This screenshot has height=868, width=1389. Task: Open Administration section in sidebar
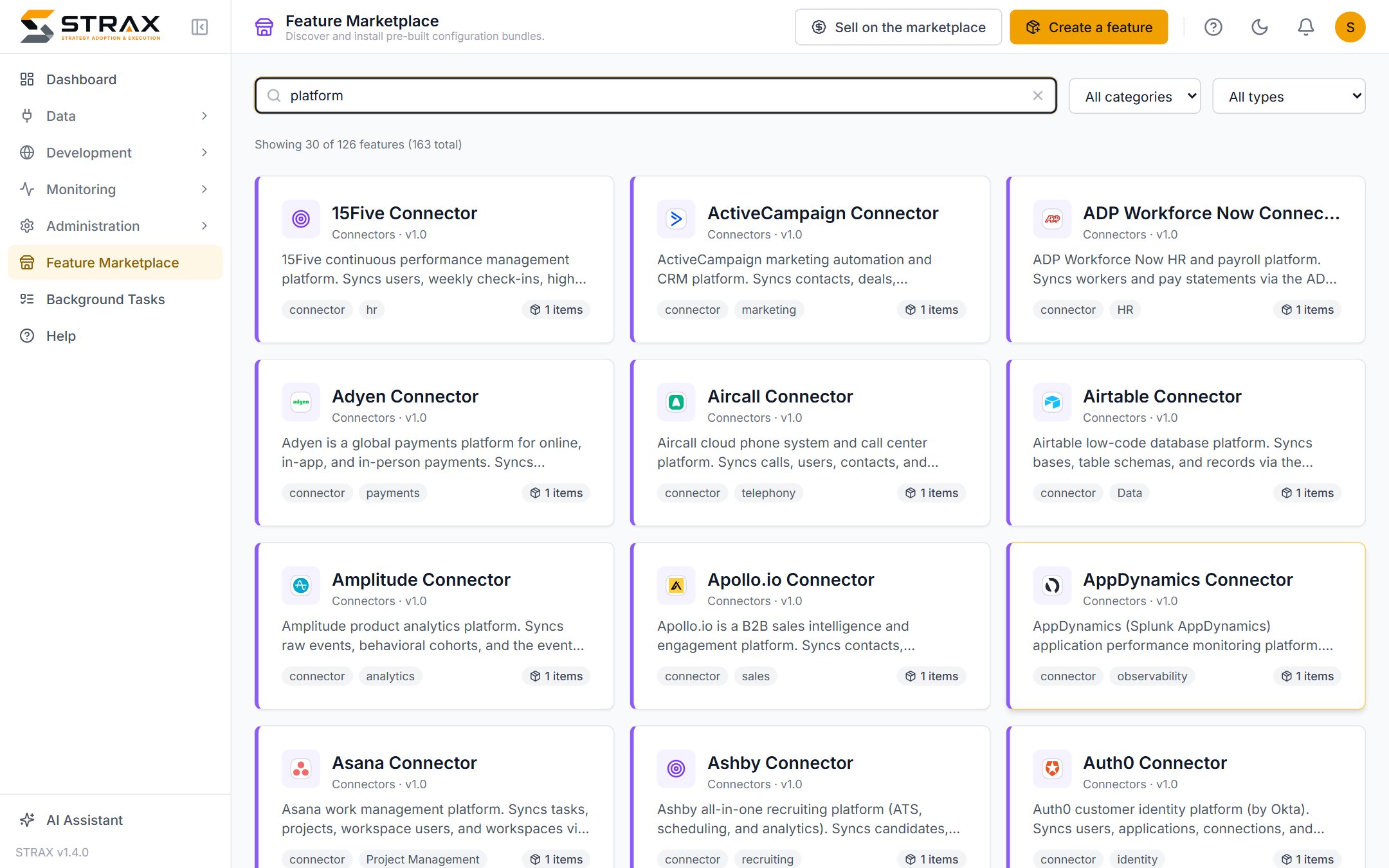pyautogui.click(x=115, y=226)
